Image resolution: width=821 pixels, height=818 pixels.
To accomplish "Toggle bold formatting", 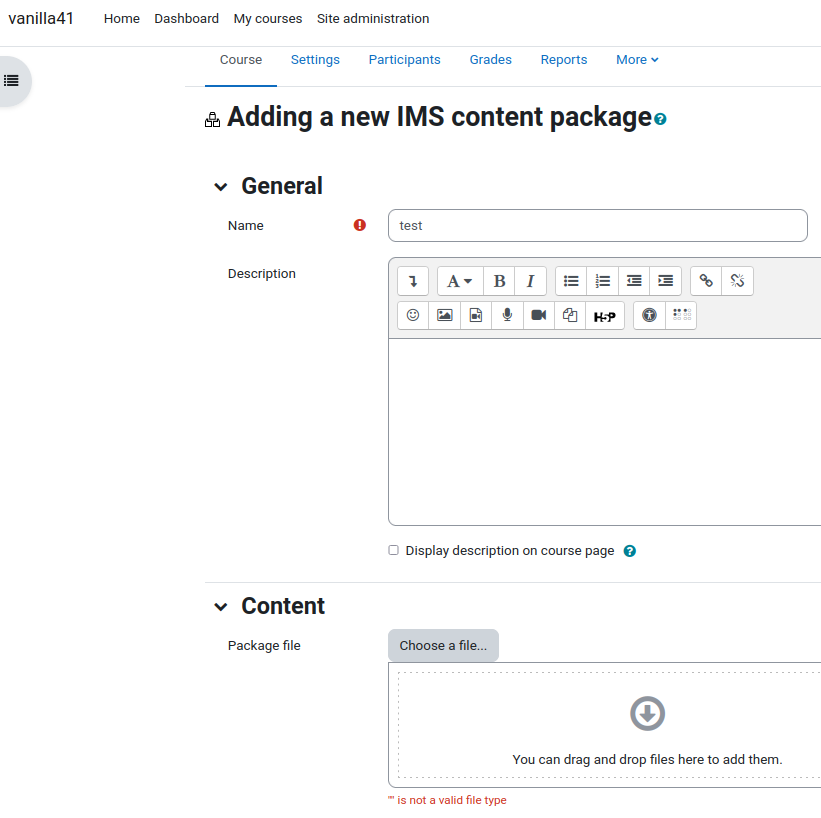I will [x=500, y=281].
